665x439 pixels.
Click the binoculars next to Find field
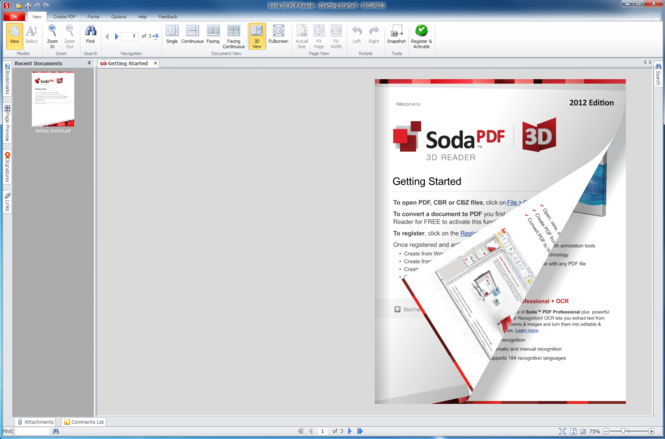click(56, 431)
